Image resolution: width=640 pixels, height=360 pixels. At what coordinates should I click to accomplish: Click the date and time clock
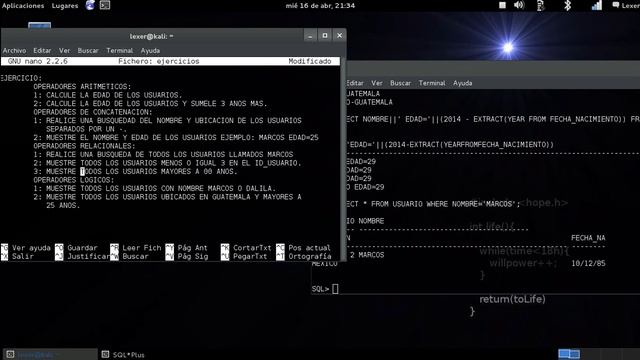point(320,6)
